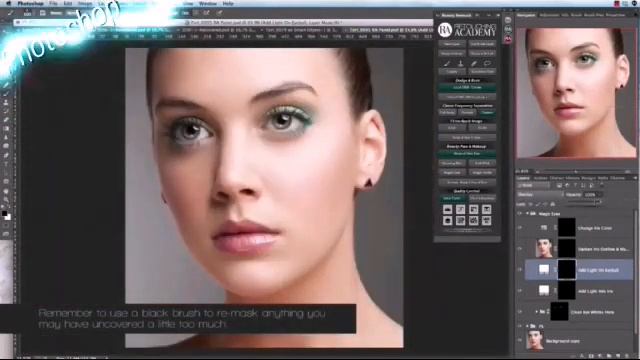The height and width of the screenshot is (360, 640).
Task: Select the Clone Stamp tool in left toolbar
Action: coord(6,102)
